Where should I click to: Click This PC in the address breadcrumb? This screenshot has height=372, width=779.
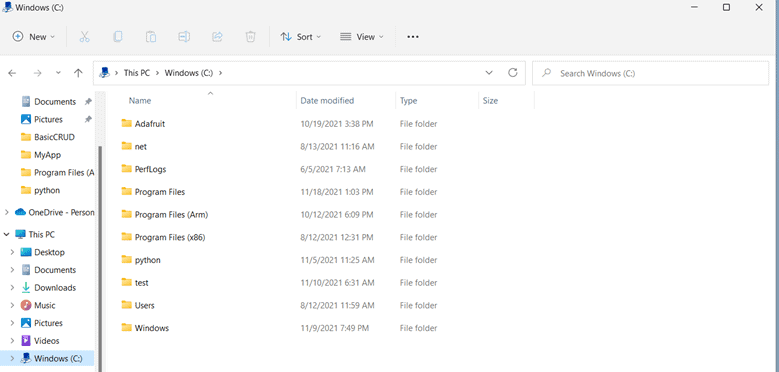pyautogui.click(x=137, y=73)
